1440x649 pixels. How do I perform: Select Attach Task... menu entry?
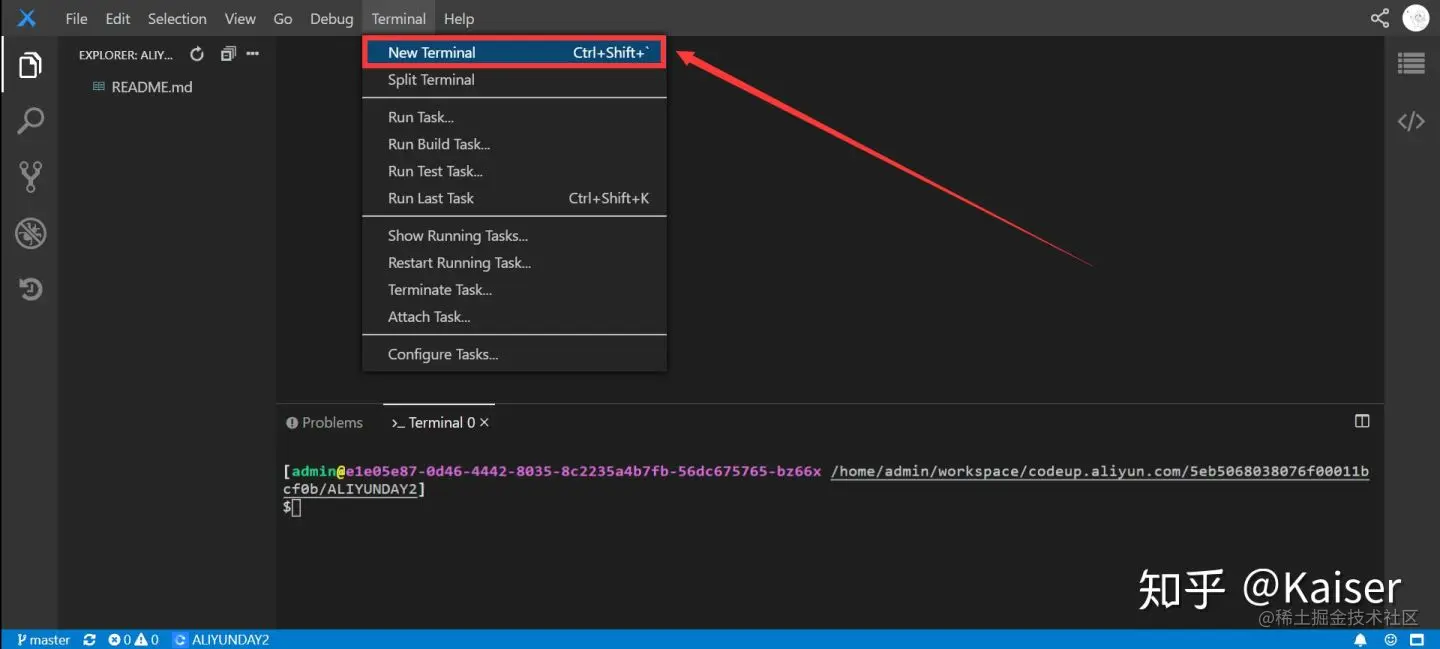coord(514,317)
